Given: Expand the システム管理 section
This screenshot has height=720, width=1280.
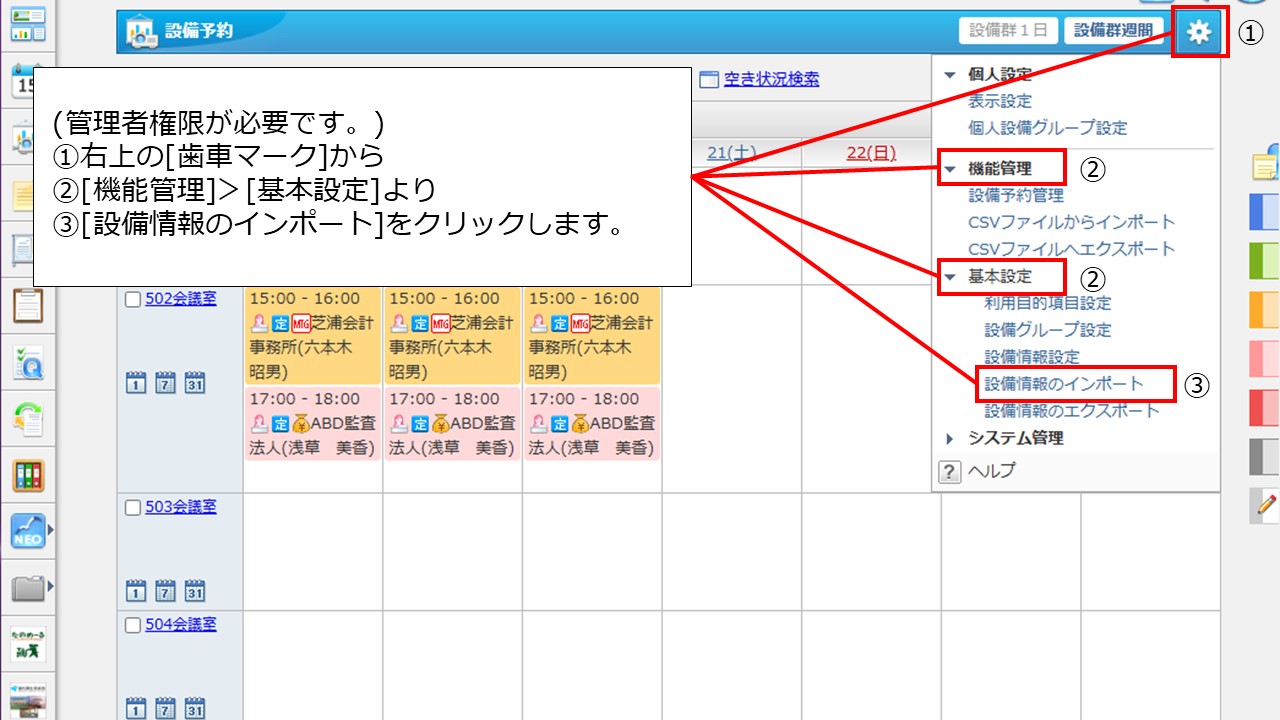Looking at the screenshot, I should [x=950, y=438].
